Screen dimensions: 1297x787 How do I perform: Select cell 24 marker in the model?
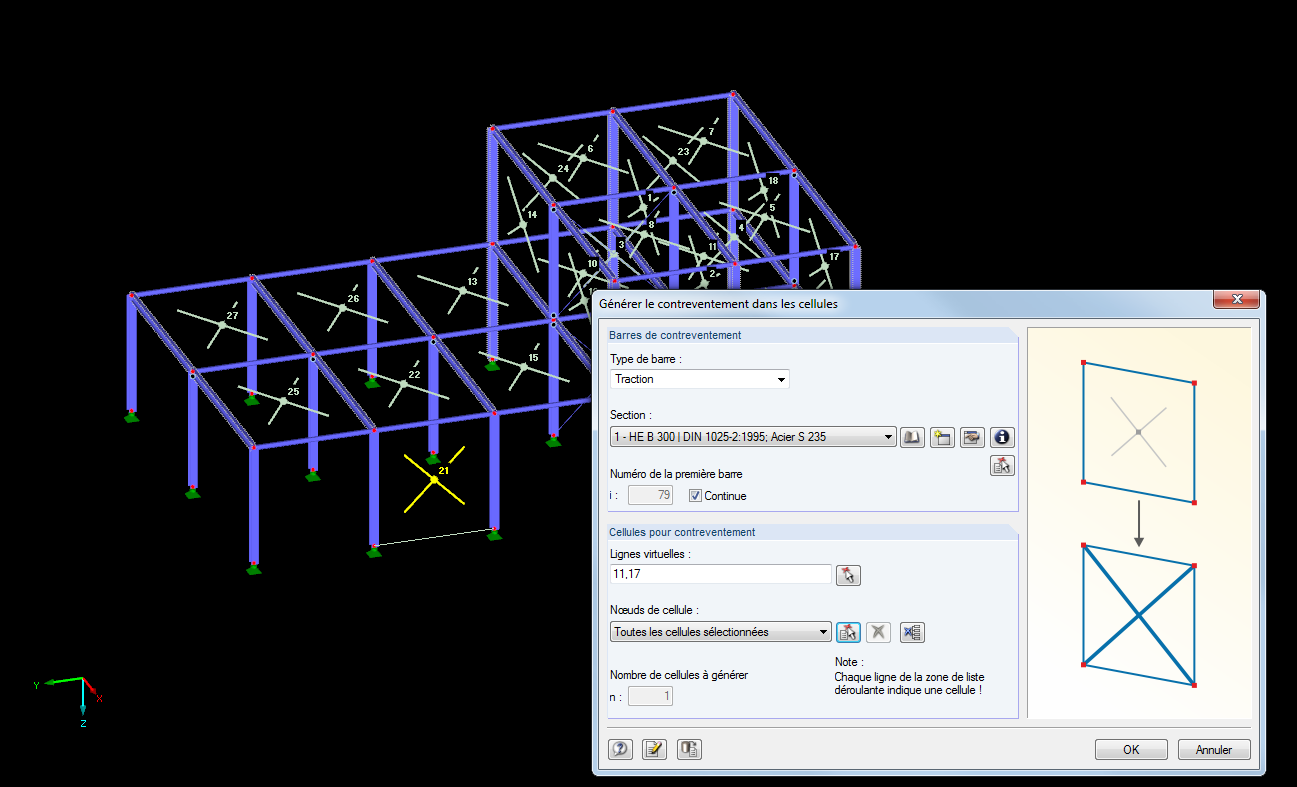[x=551, y=178]
